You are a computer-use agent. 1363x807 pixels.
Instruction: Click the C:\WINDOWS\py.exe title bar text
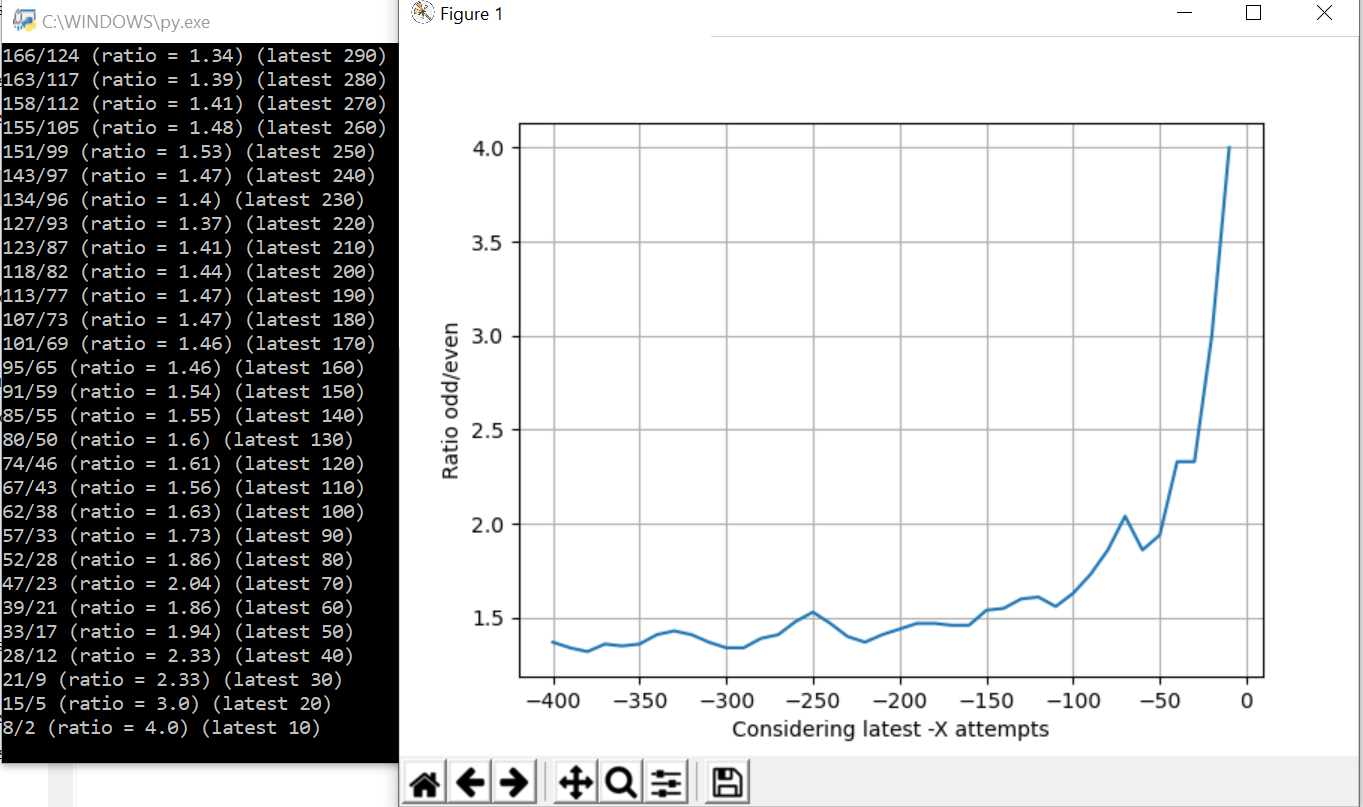[x=126, y=21]
